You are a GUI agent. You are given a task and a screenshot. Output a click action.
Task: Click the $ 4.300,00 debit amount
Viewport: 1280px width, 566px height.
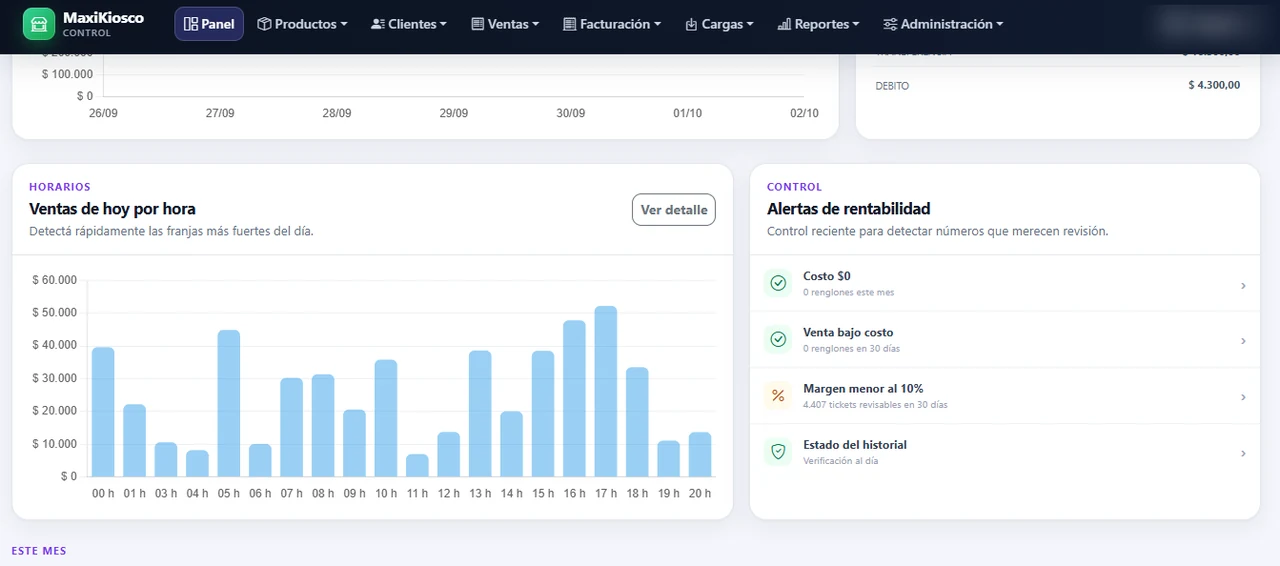click(x=1214, y=85)
